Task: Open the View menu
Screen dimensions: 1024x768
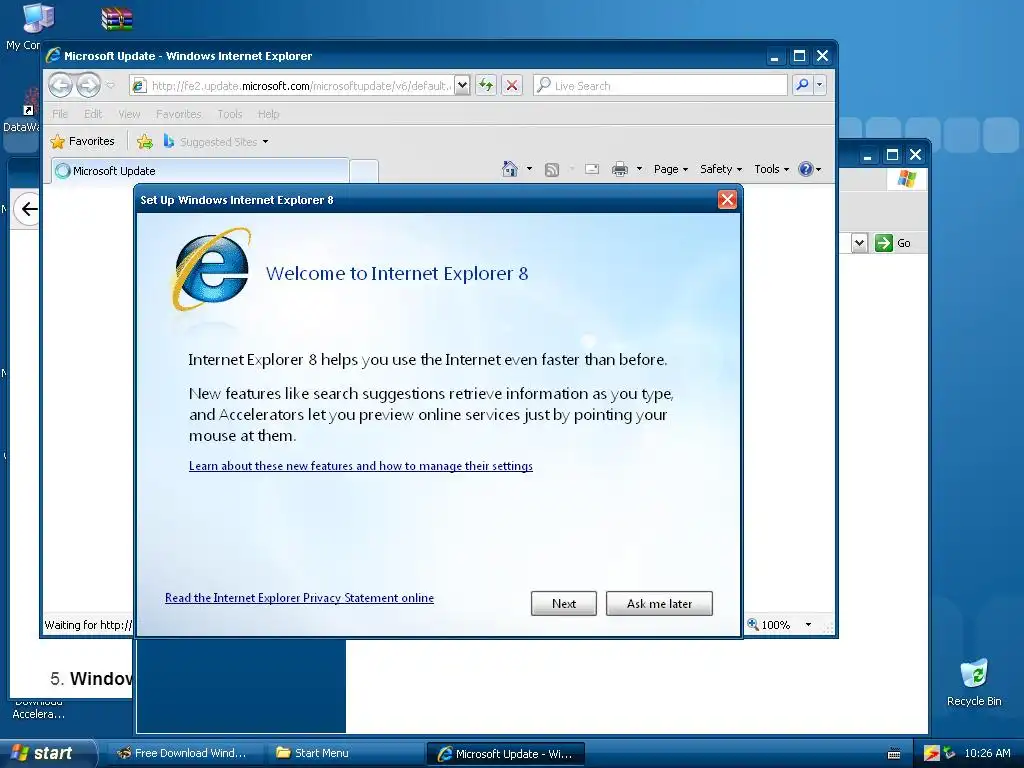Action: coord(129,114)
